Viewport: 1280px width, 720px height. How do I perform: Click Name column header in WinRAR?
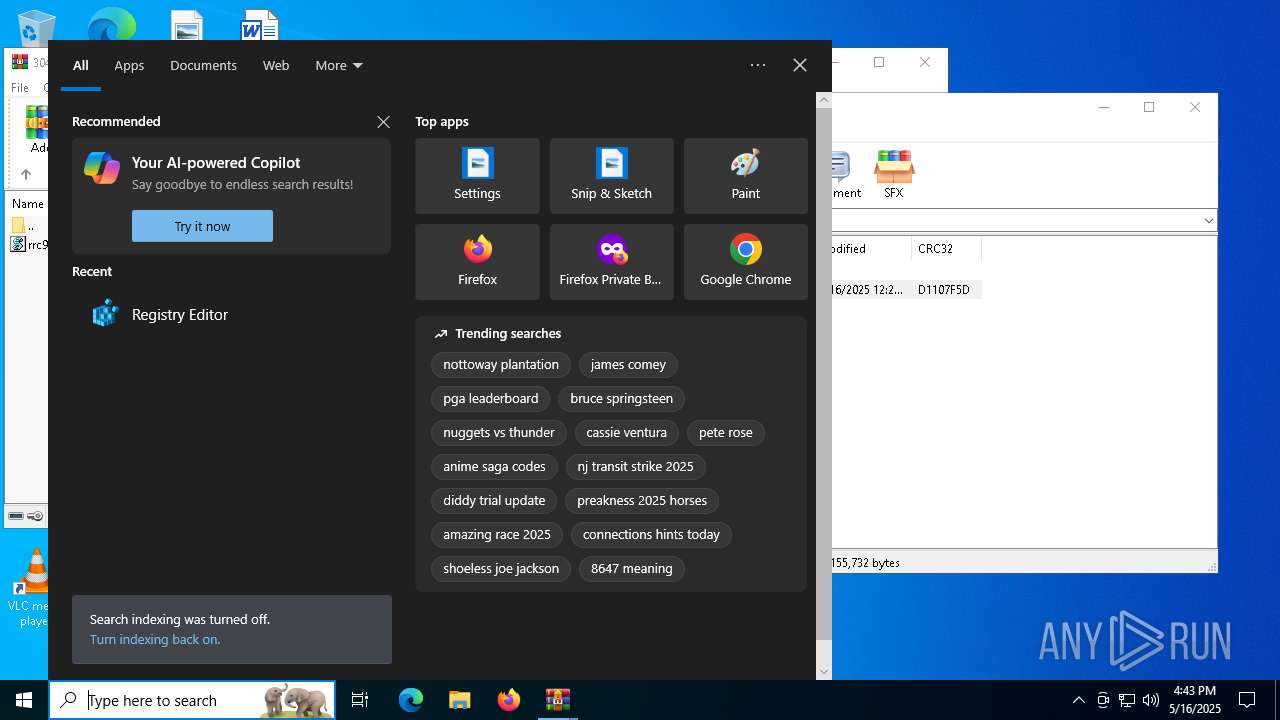tap(27, 204)
